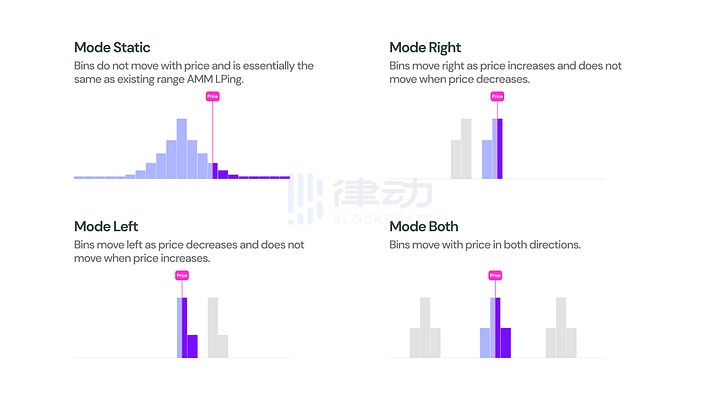Viewport: 720px width, 398px height.
Task: Click the tall gray ghost bar in Mode Left
Action: (x=213, y=328)
